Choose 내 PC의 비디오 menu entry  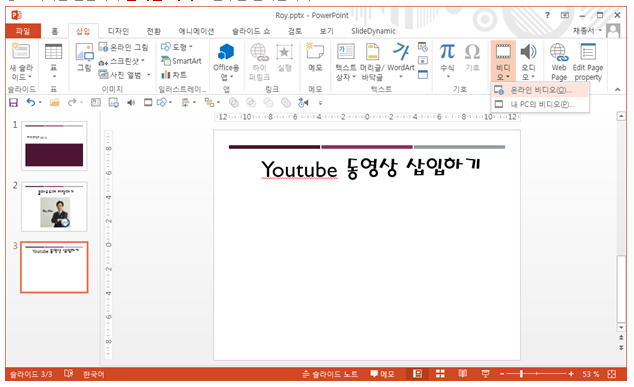pyautogui.click(x=540, y=104)
